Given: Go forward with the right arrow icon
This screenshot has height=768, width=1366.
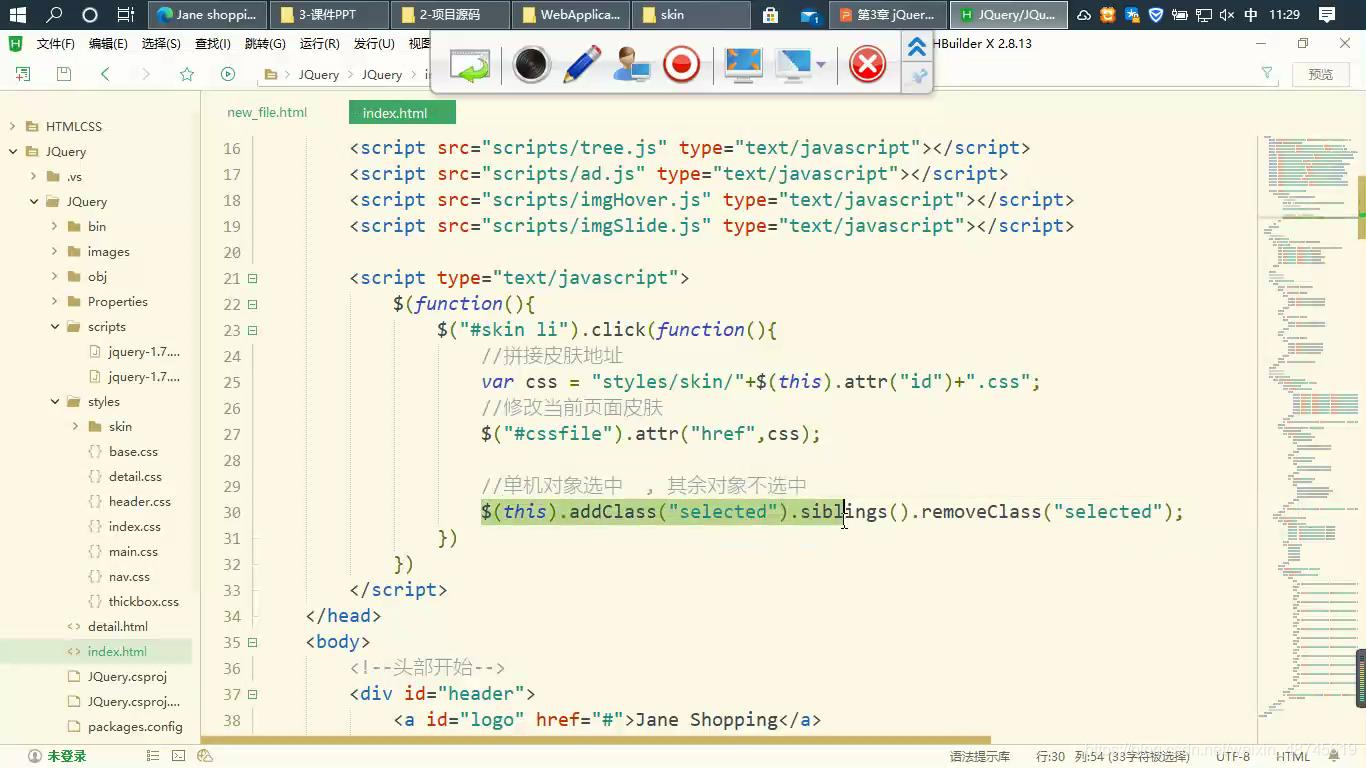Looking at the screenshot, I should (x=146, y=74).
